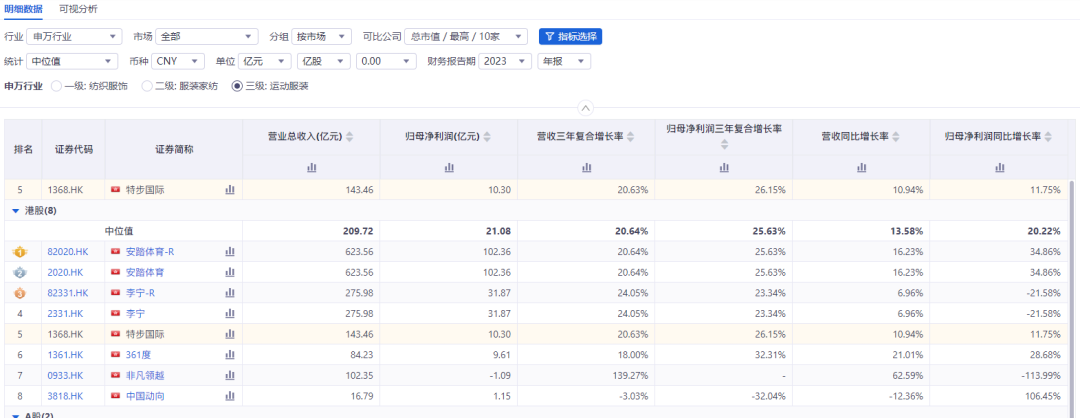Open 安踏体育-R security name link
Image resolution: width=1080 pixels, height=418 pixels.
151,252
